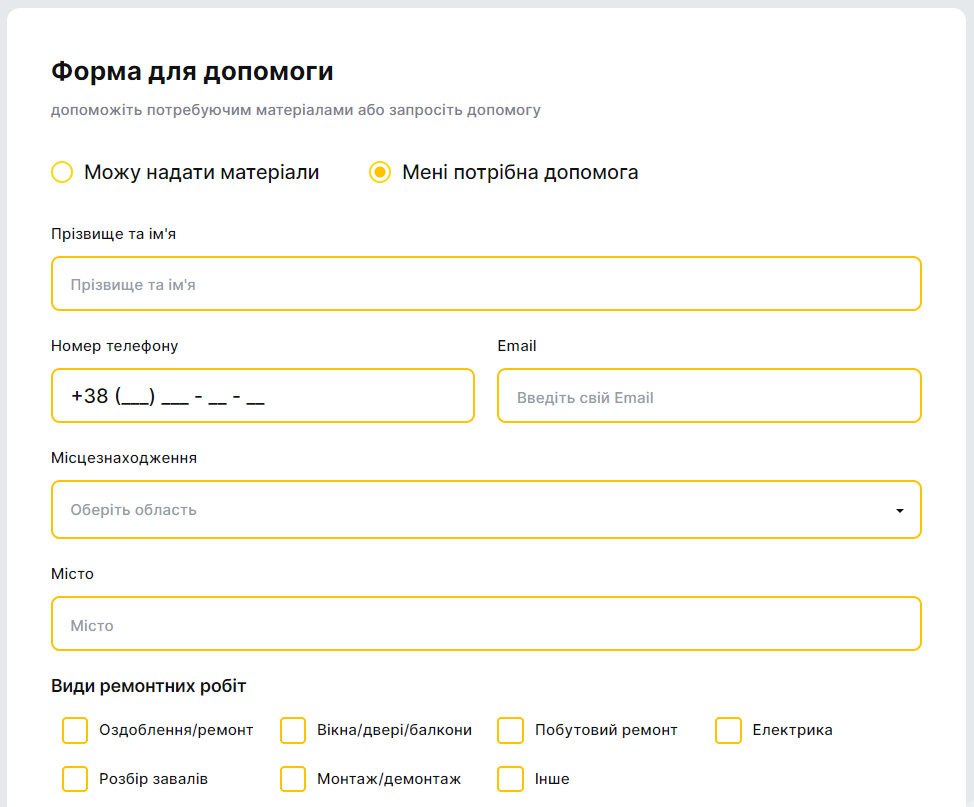
Task: Click the Email input field
Action: click(709, 396)
